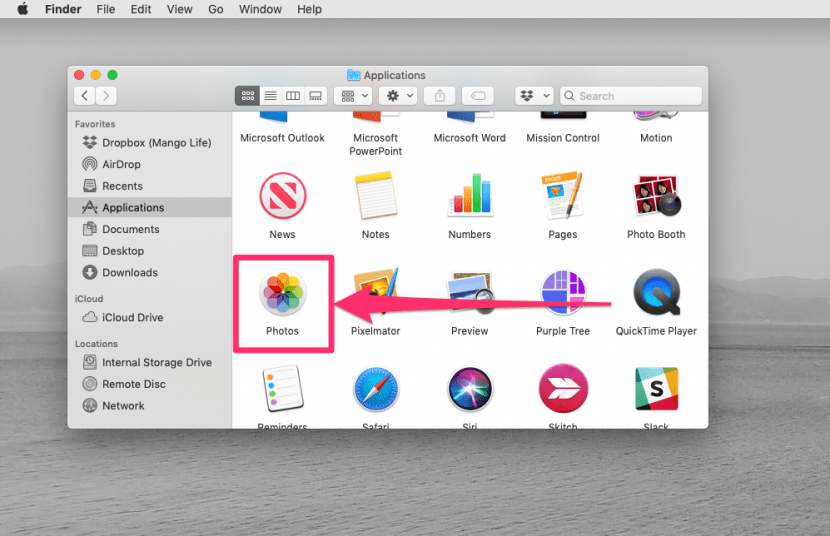
Task: Open the Edit menu
Action: click(x=141, y=9)
